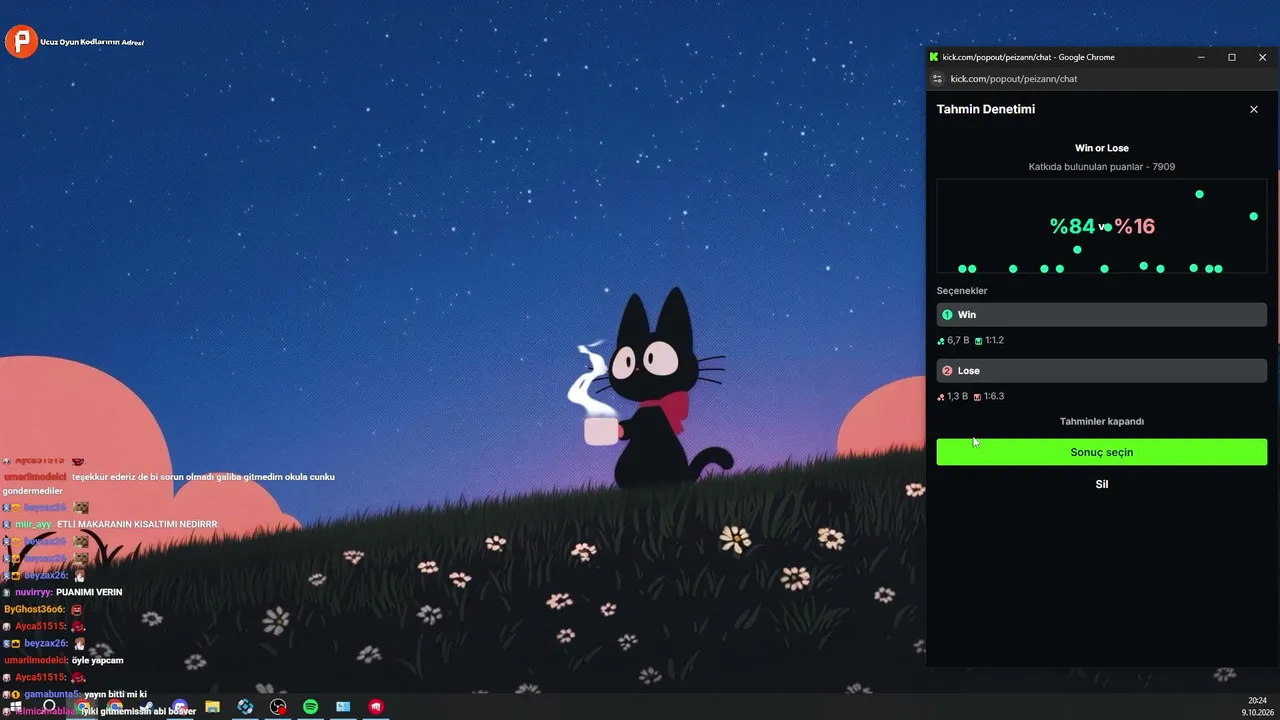The width and height of the screenshot is (1280, 720).
Task: Open the blue diamond app on the taskbar
Action: [x=245, y=706]
